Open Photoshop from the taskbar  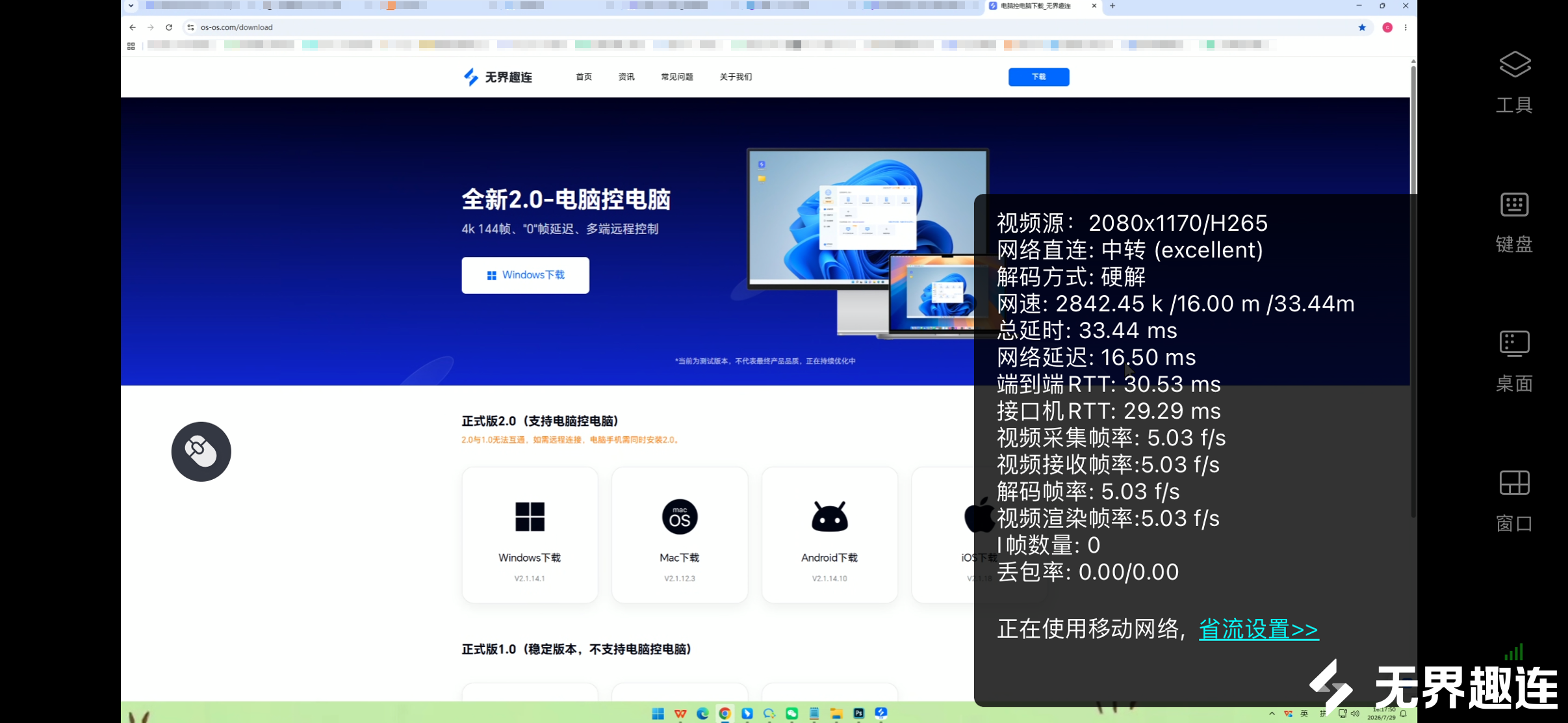858,713
